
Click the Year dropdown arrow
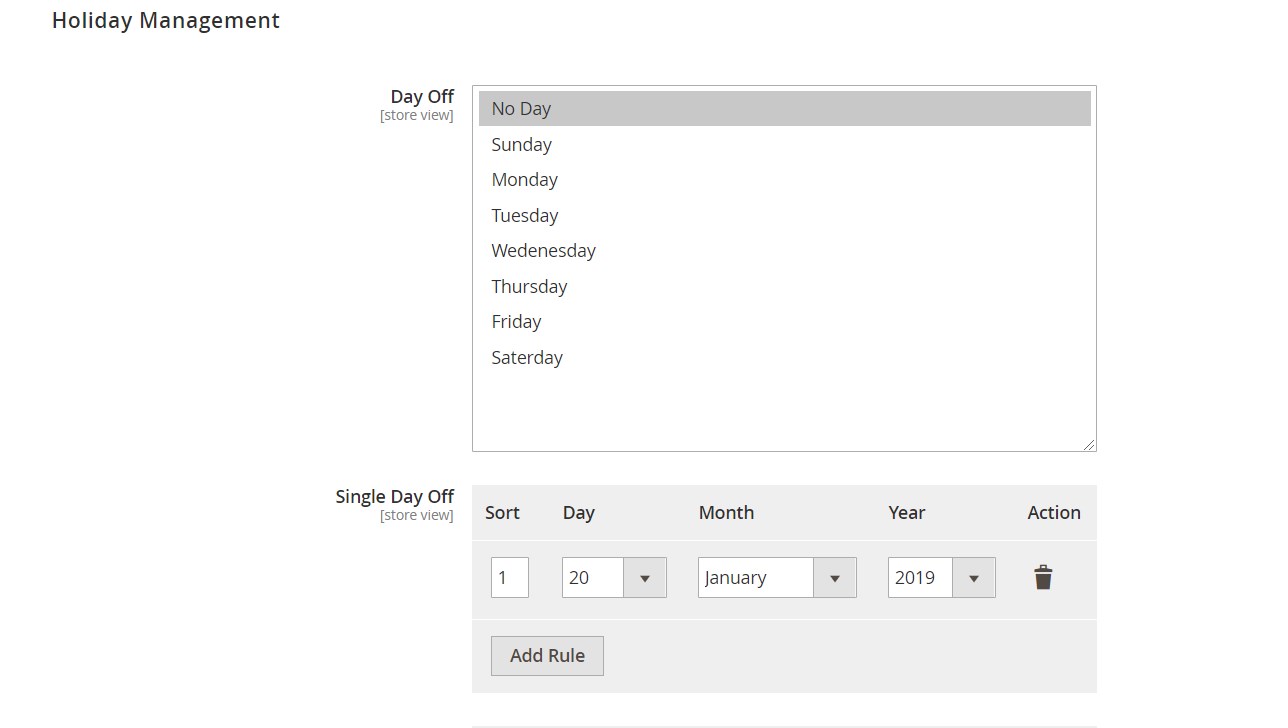coord(973,578)
